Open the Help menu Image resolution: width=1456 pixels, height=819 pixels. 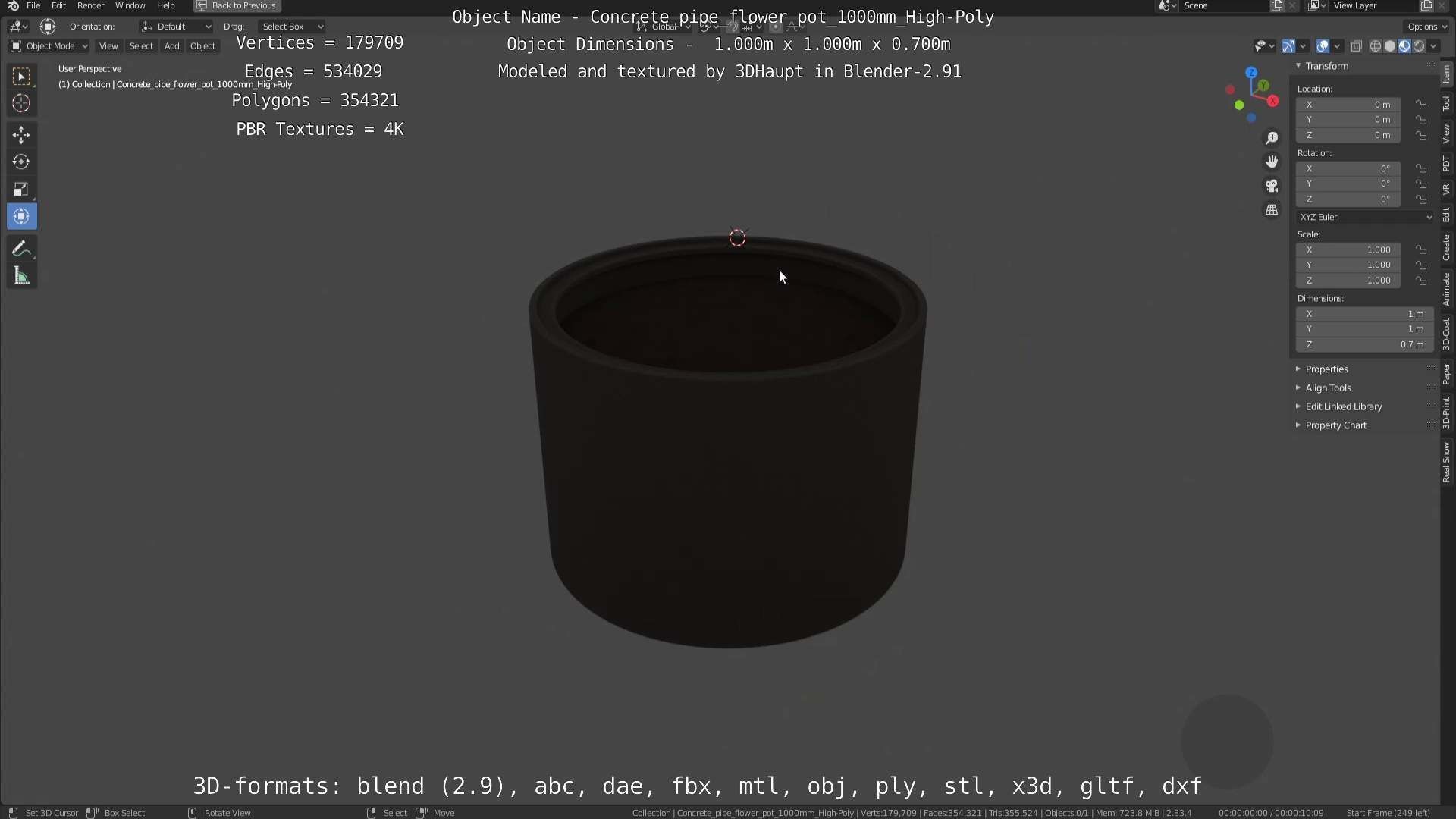165,6
